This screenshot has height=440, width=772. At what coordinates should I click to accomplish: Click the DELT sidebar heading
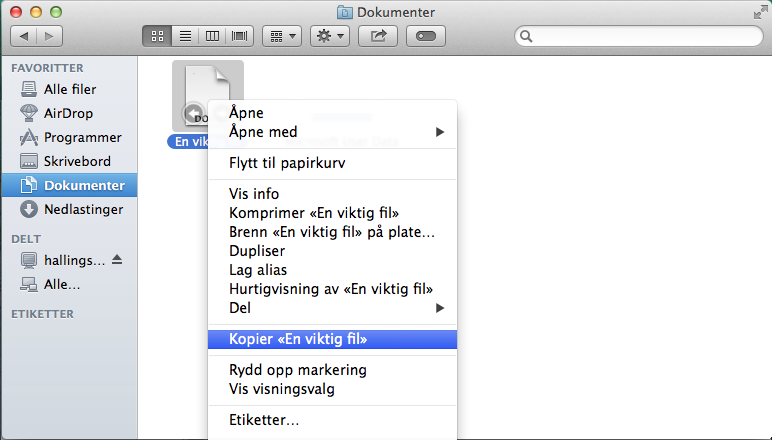[26, 239]
